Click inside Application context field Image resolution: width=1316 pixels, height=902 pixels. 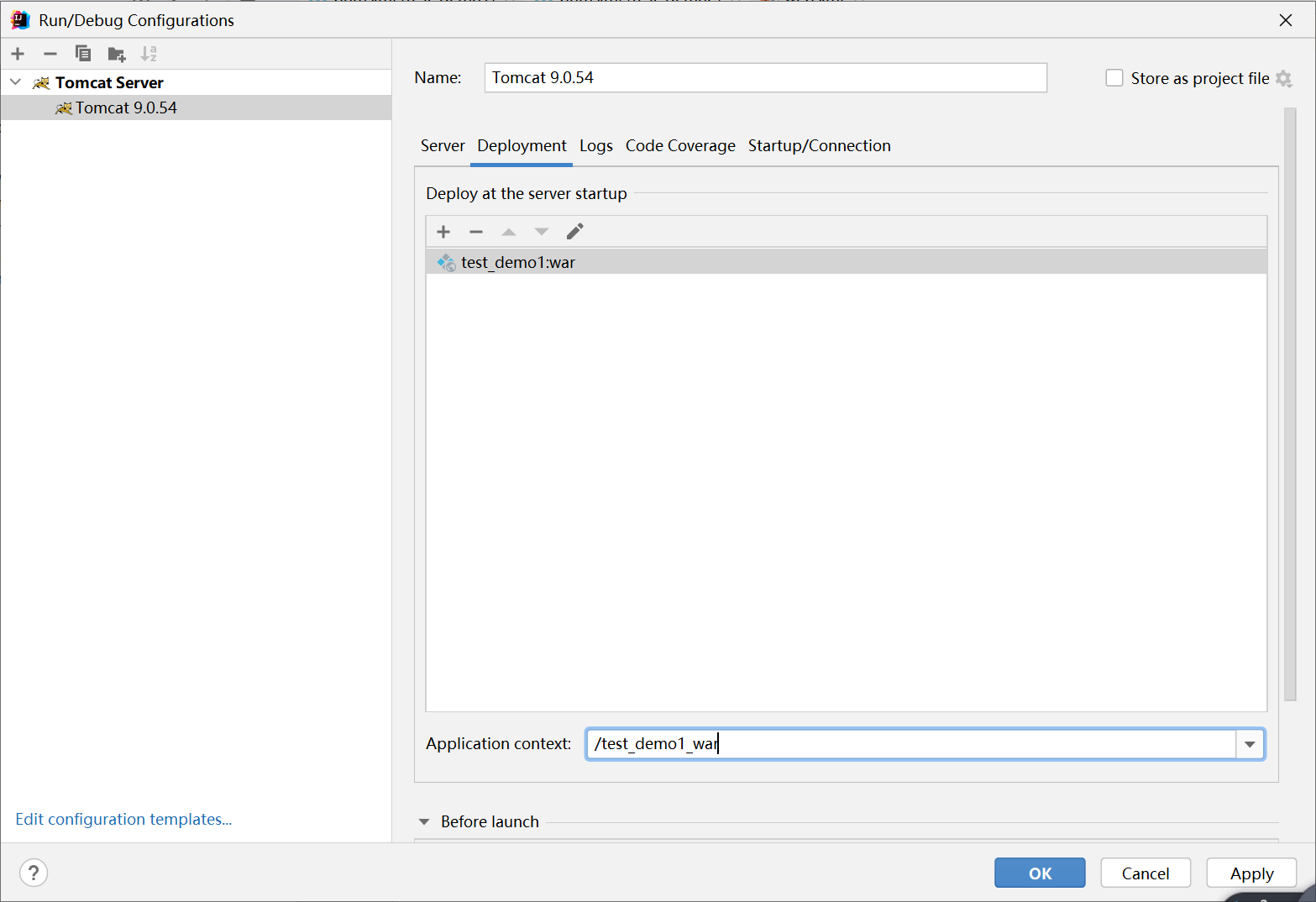[x=911, y=744]
